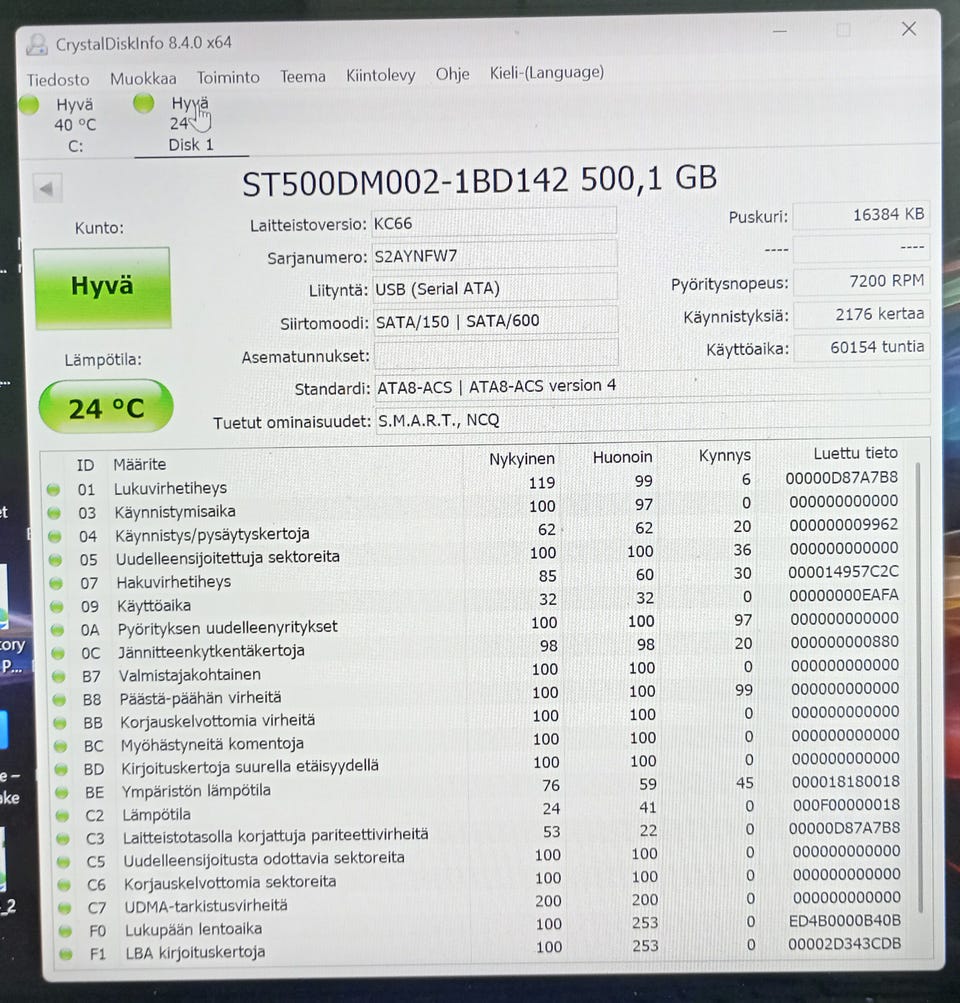Click the Käyttöaika value 60154 tuntia
The width and height of the screenshot is (960, 1003).
(861, 347)
